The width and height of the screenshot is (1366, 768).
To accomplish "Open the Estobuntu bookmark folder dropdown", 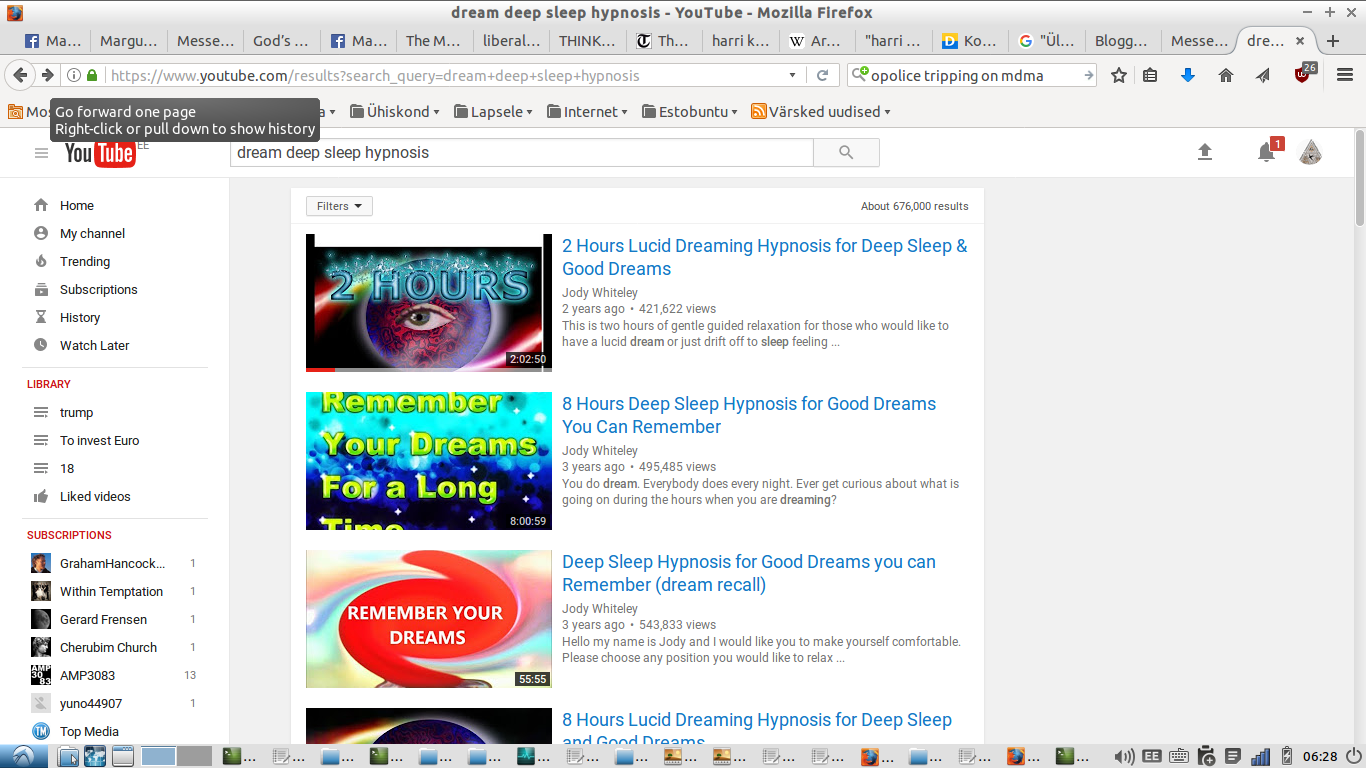I will coord(689,112).
